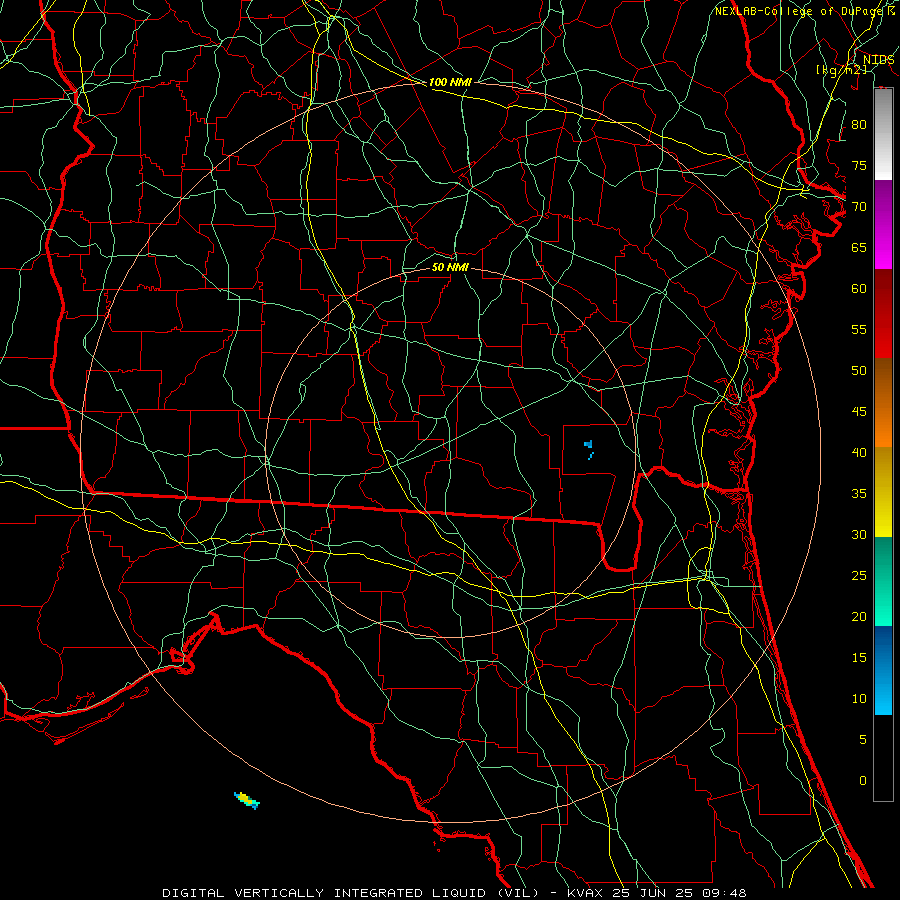Click the Digital Vertically Integrated Liquid title caption

[454, 893]
